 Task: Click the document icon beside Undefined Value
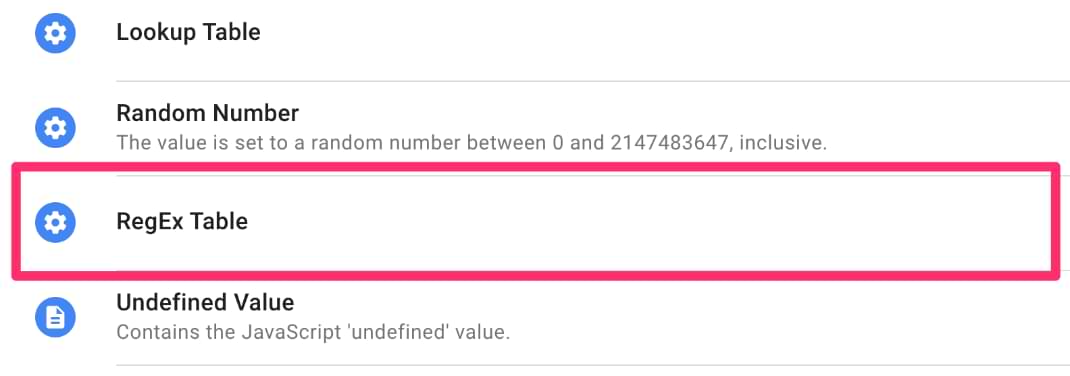point(55,317)
